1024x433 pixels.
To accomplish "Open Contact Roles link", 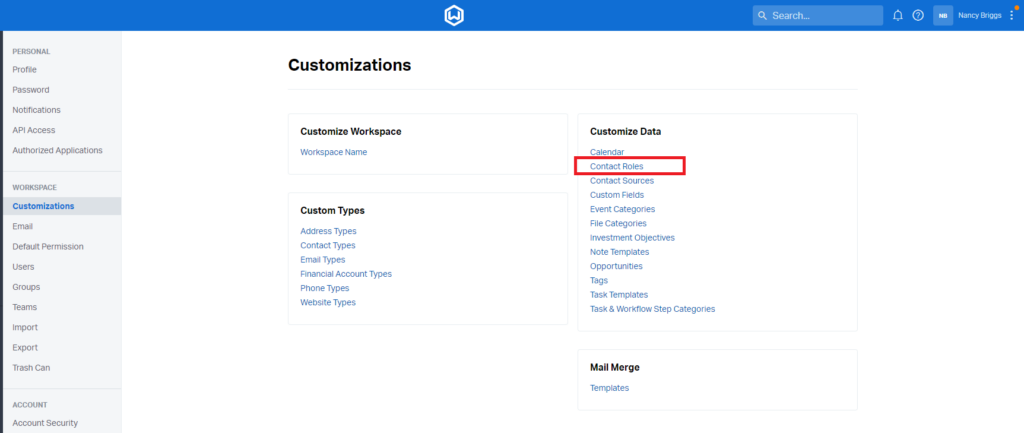I will 616,167.
